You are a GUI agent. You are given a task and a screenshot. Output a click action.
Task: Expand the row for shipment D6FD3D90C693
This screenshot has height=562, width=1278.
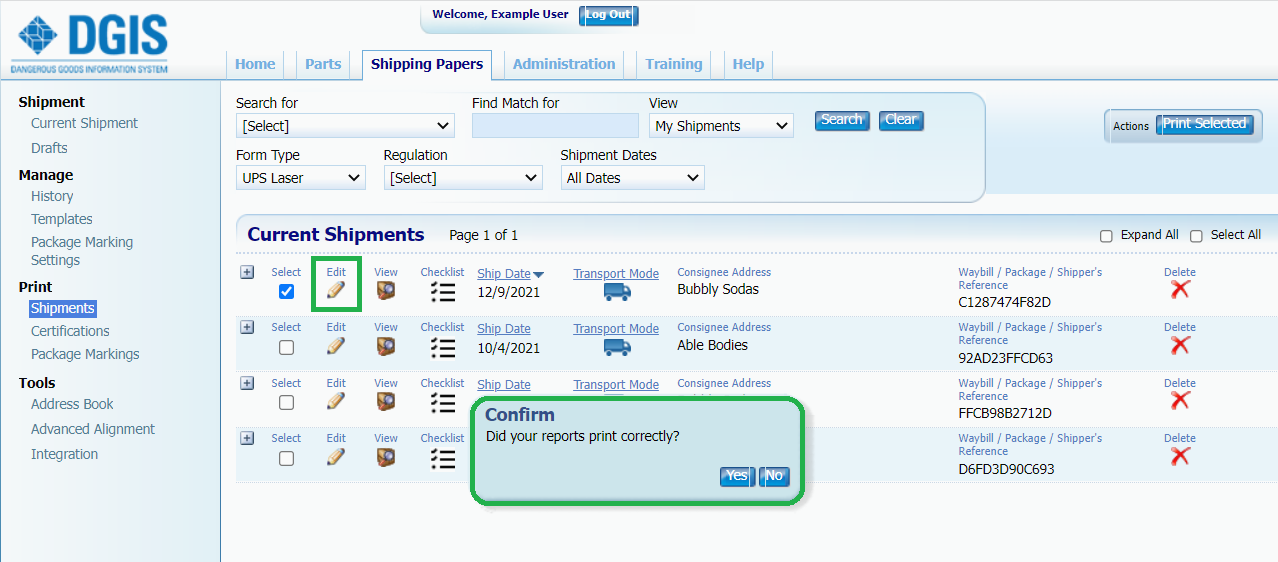(247, 438)
